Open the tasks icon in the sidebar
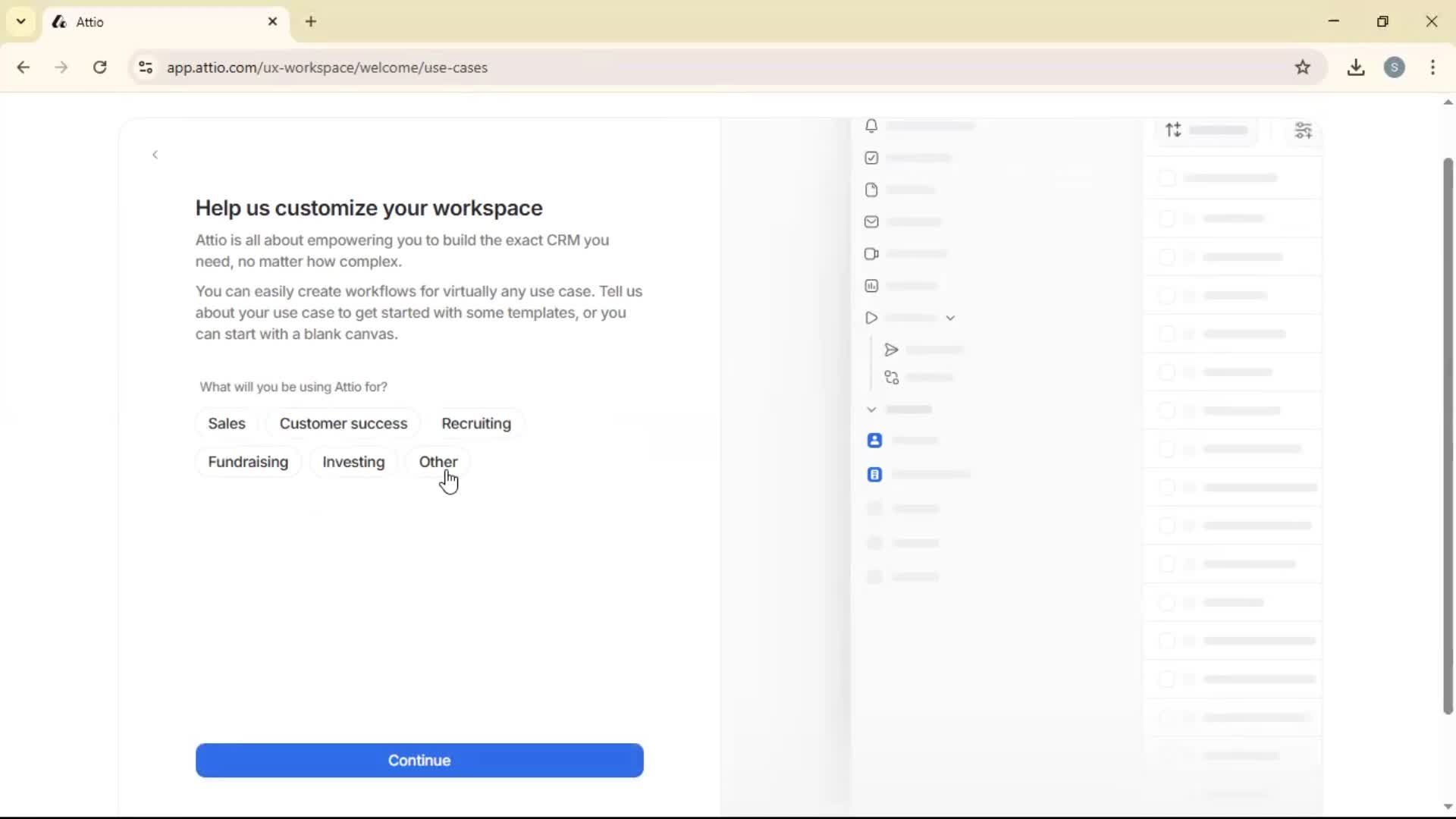Viewport: 1456px width, 819px height. [871, 158]
